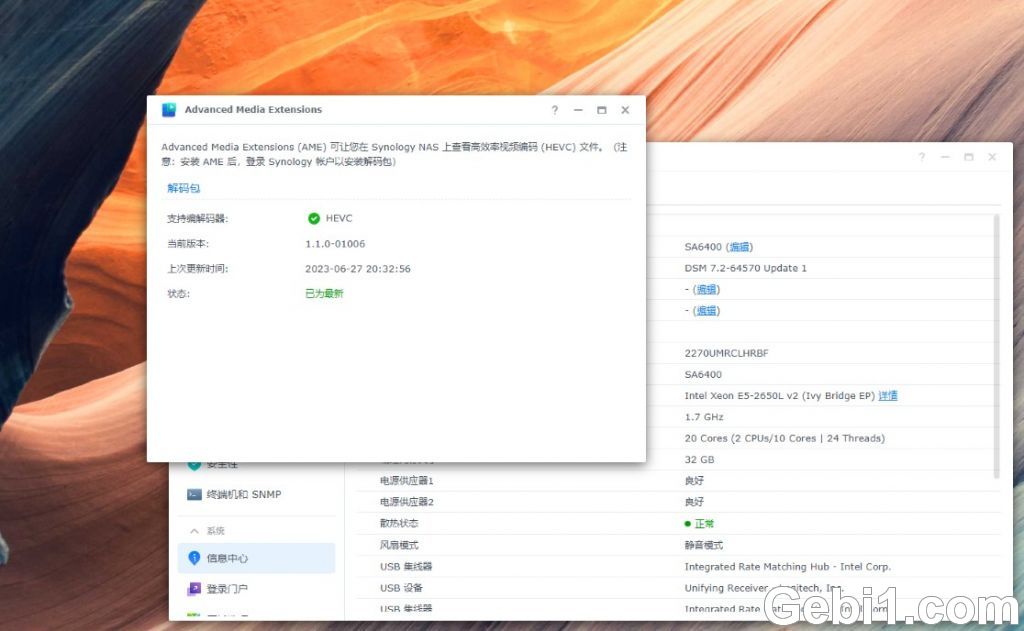Click 编辑 link next to SA6400
This screenshot has width=1024, height=631.
[739, 247]
